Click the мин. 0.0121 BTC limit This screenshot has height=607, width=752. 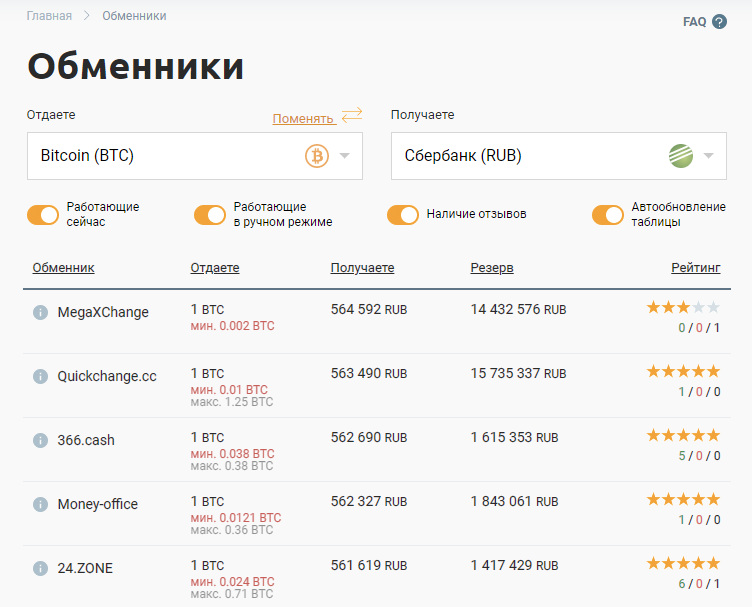[236, 518]
